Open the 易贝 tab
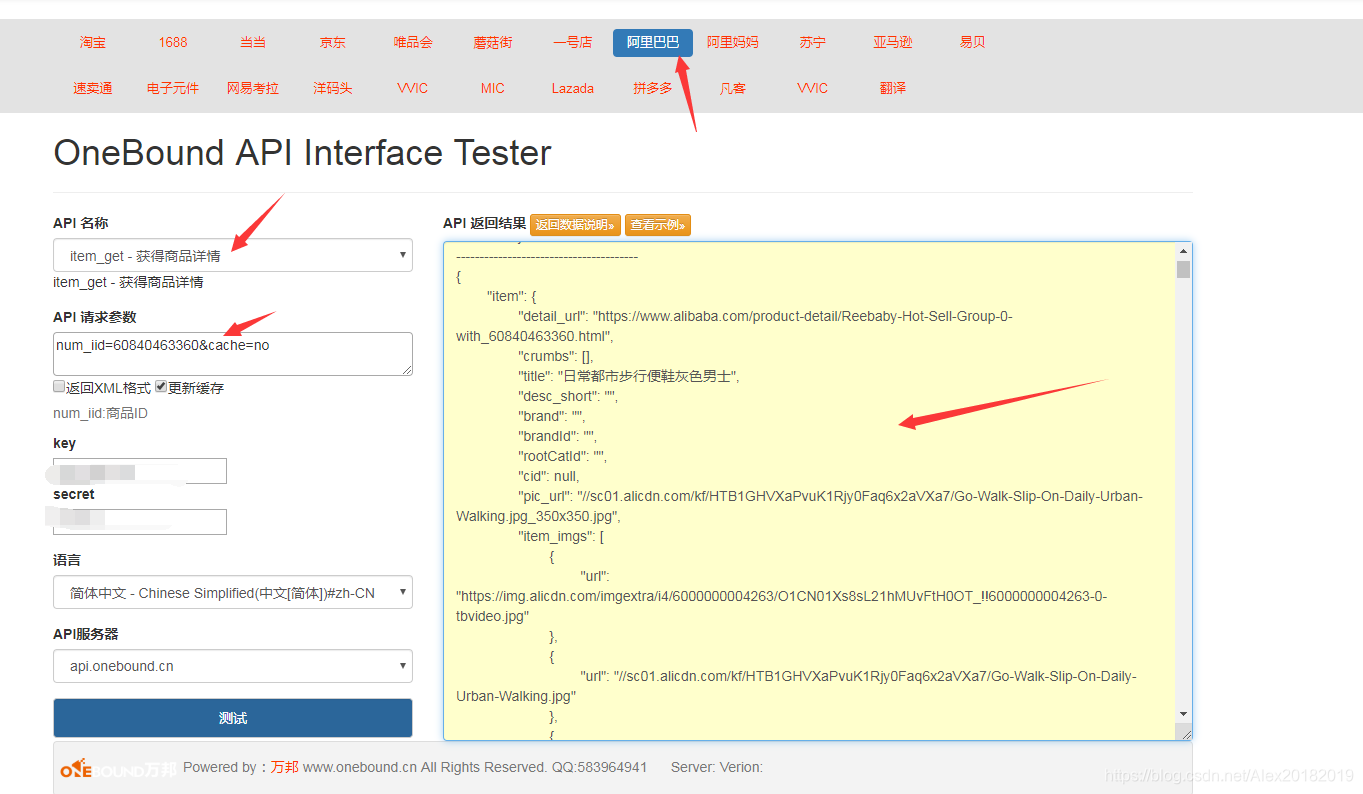This screenshot has width=1363, height=794. tap(973, 42)
